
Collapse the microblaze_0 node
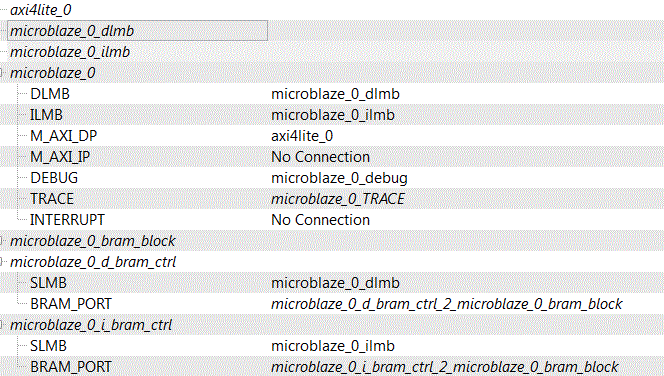coord(1,73)
